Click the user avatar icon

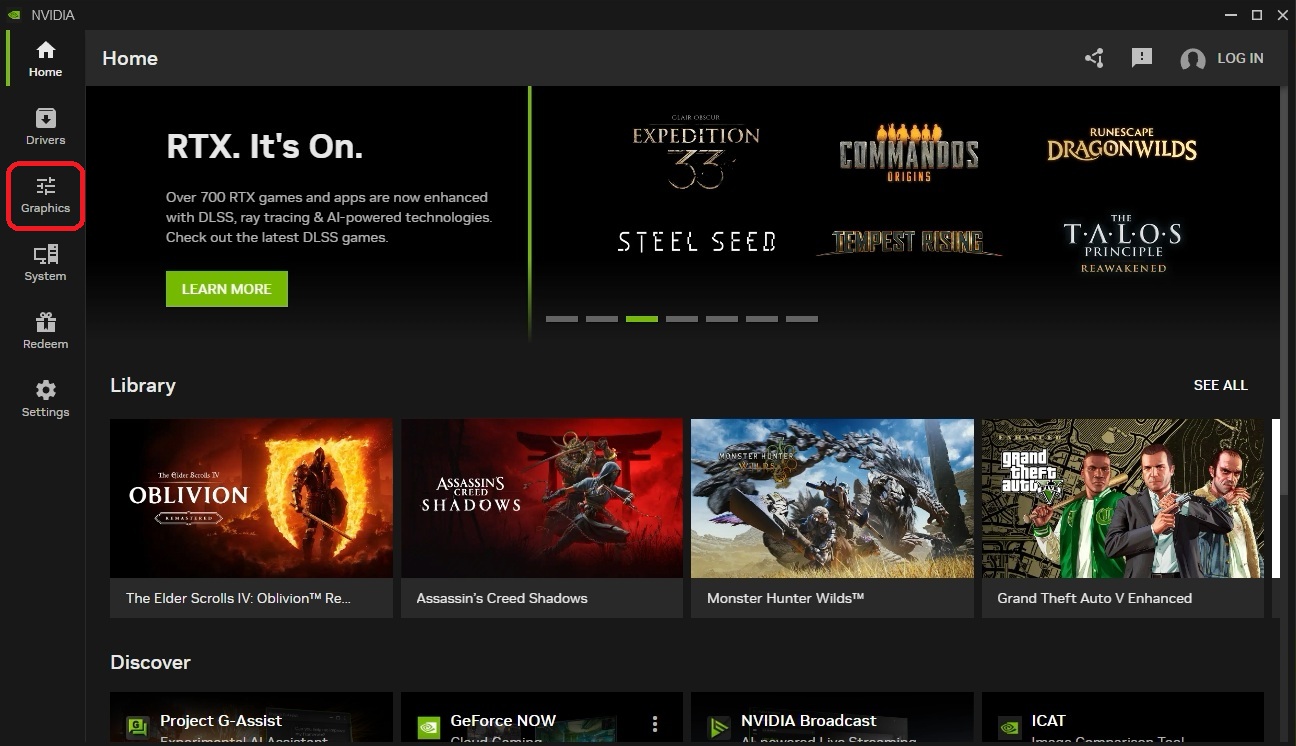(1192, 59)
